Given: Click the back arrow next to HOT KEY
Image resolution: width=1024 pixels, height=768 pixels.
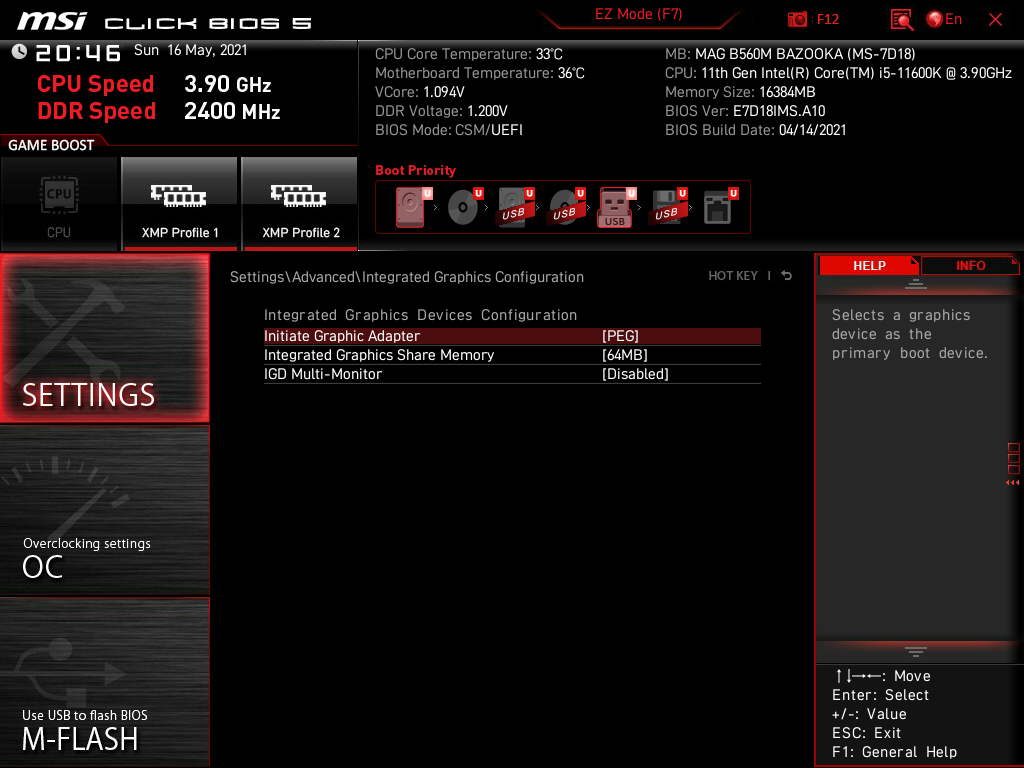Looking at the screenshot, I should pyautogui.click(x=787, y=276).
